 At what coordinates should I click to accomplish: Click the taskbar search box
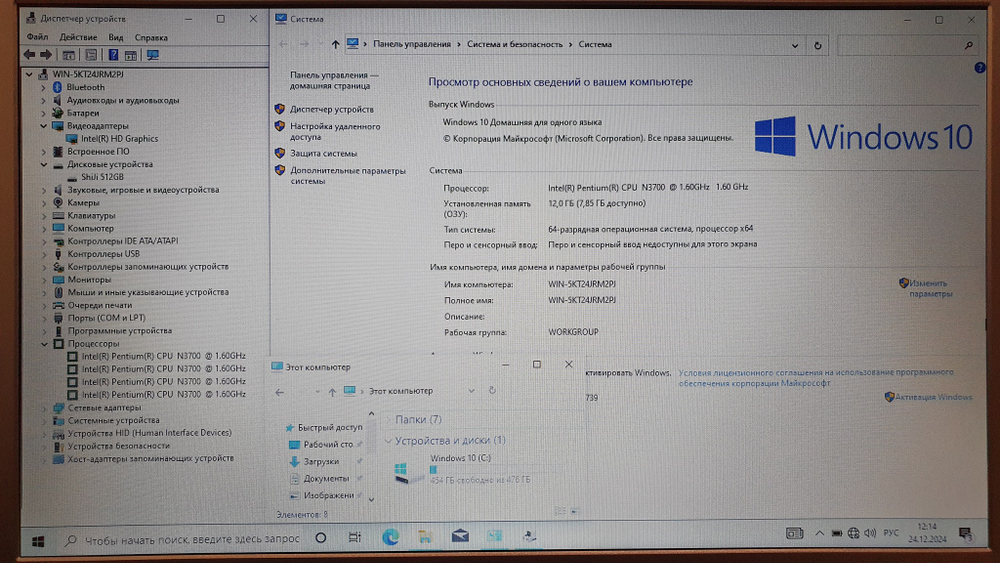[x=182, y=539]
